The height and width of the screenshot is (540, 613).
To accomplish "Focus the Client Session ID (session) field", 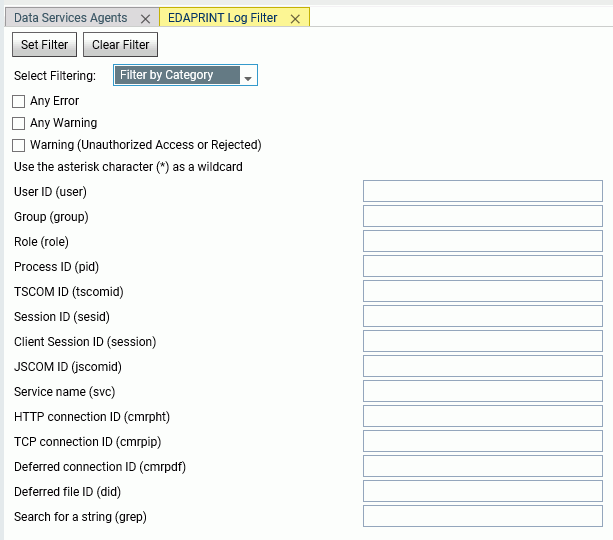I will [x=483, y=341].
